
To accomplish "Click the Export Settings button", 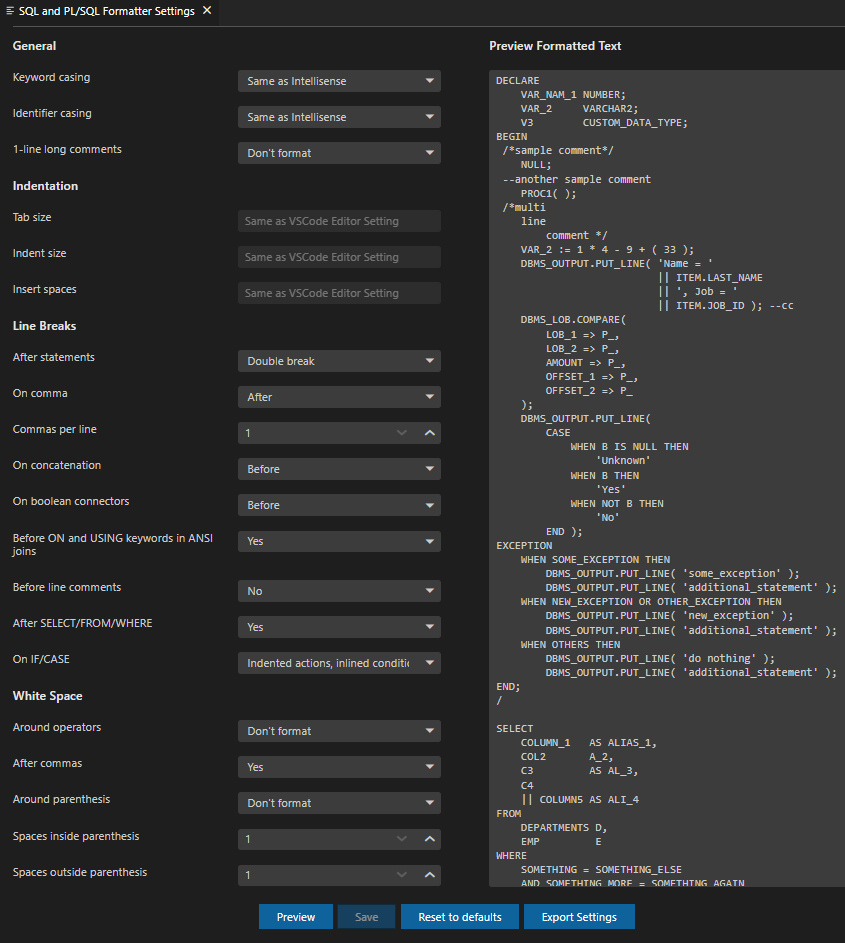I will (579, 917).
